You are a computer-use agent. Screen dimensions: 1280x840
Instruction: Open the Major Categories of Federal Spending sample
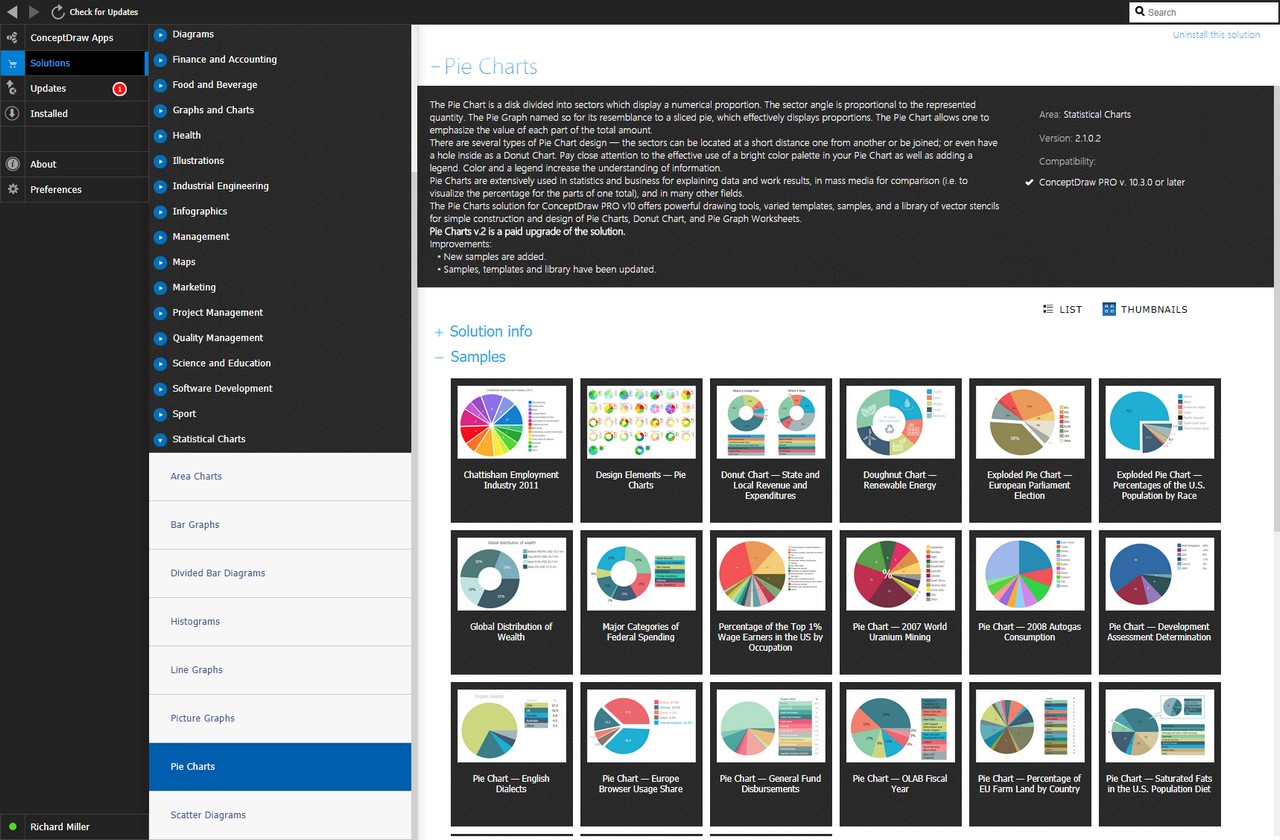[641, 602]
